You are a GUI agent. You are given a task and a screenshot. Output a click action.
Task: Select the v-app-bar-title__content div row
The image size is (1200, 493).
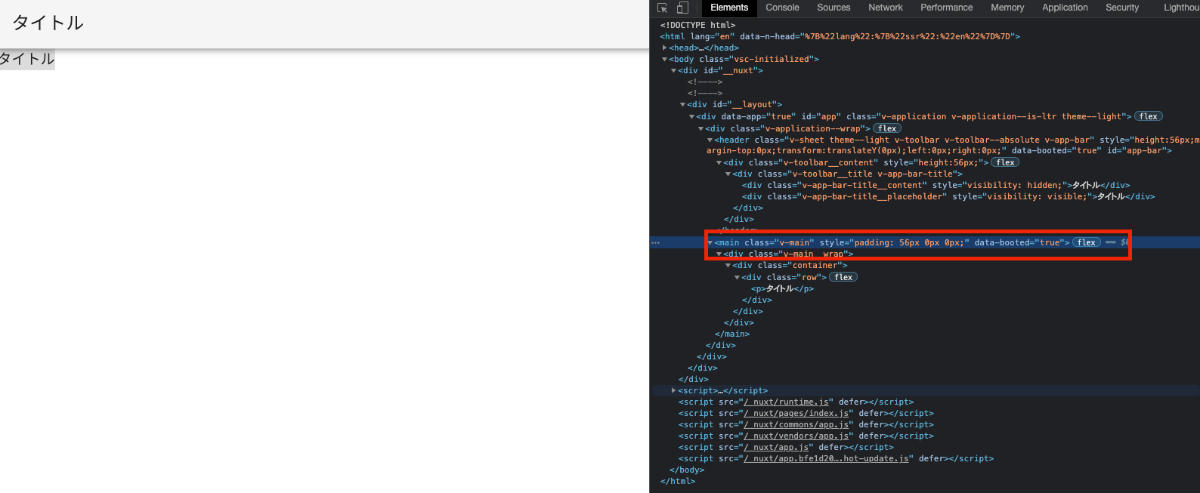[936, 185]
